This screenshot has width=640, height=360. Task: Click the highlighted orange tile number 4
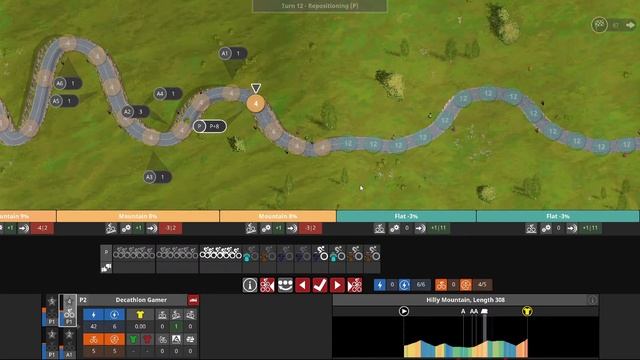[256, 104]
